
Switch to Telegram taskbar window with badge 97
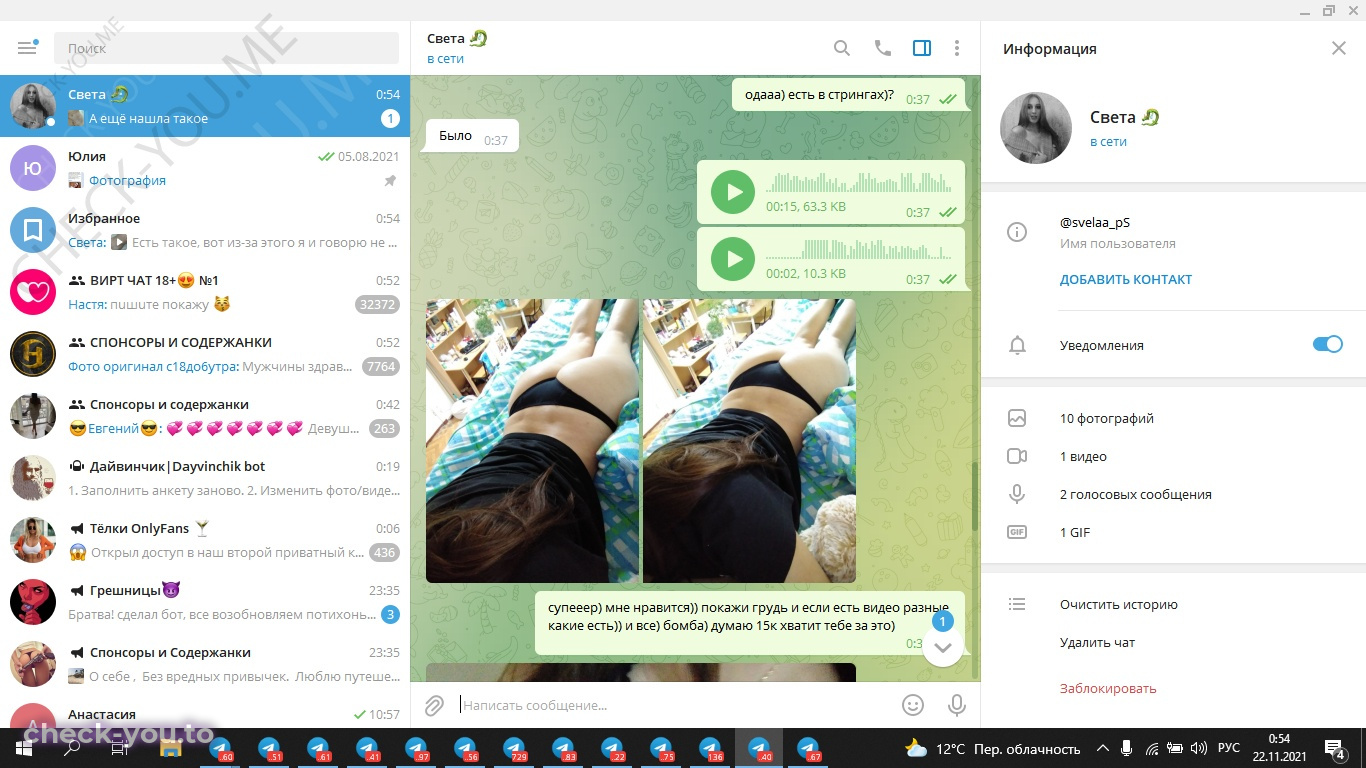point(416,748)
